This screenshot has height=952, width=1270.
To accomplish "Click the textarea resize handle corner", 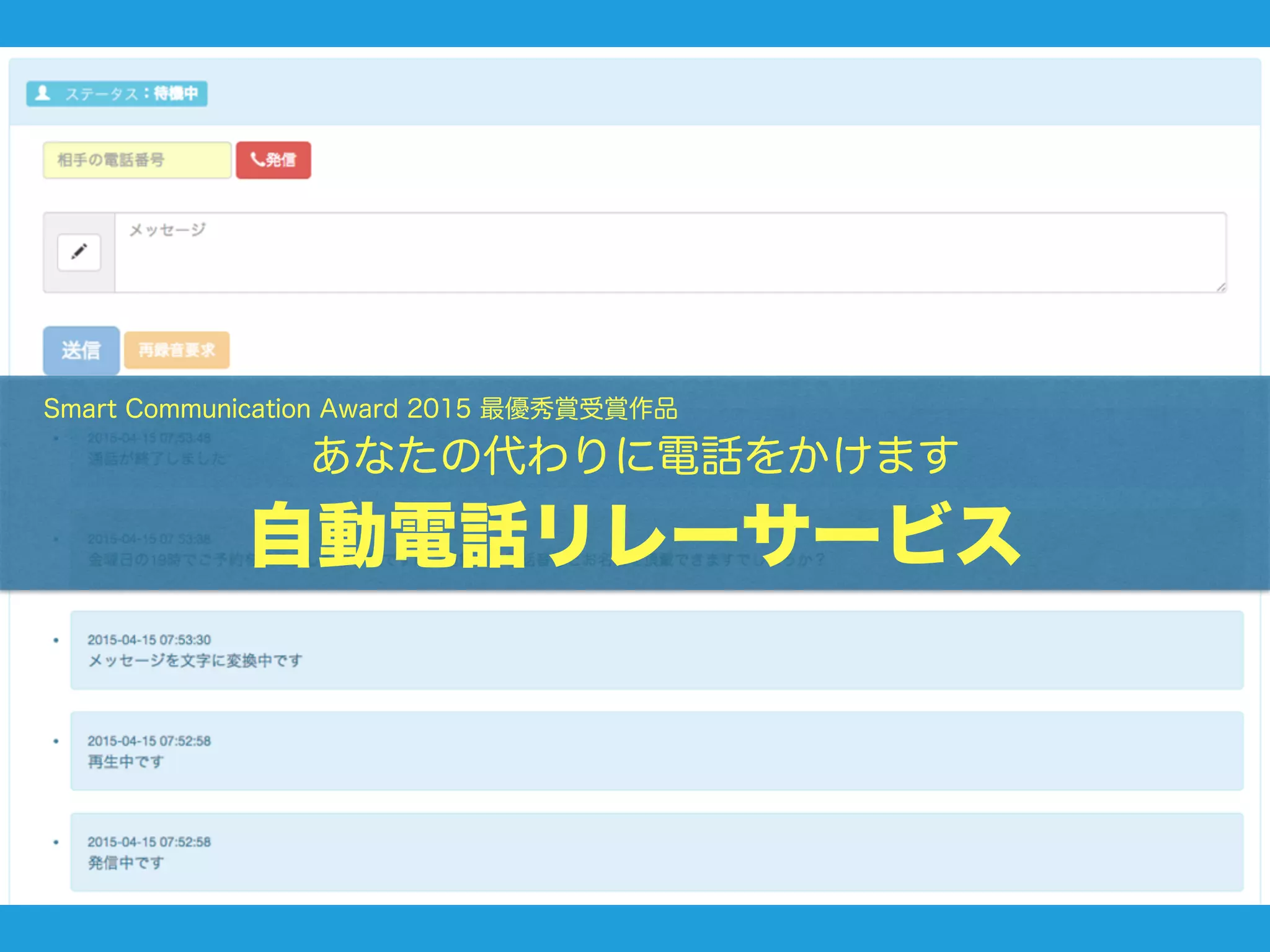I will click(x=1220, y=286).
